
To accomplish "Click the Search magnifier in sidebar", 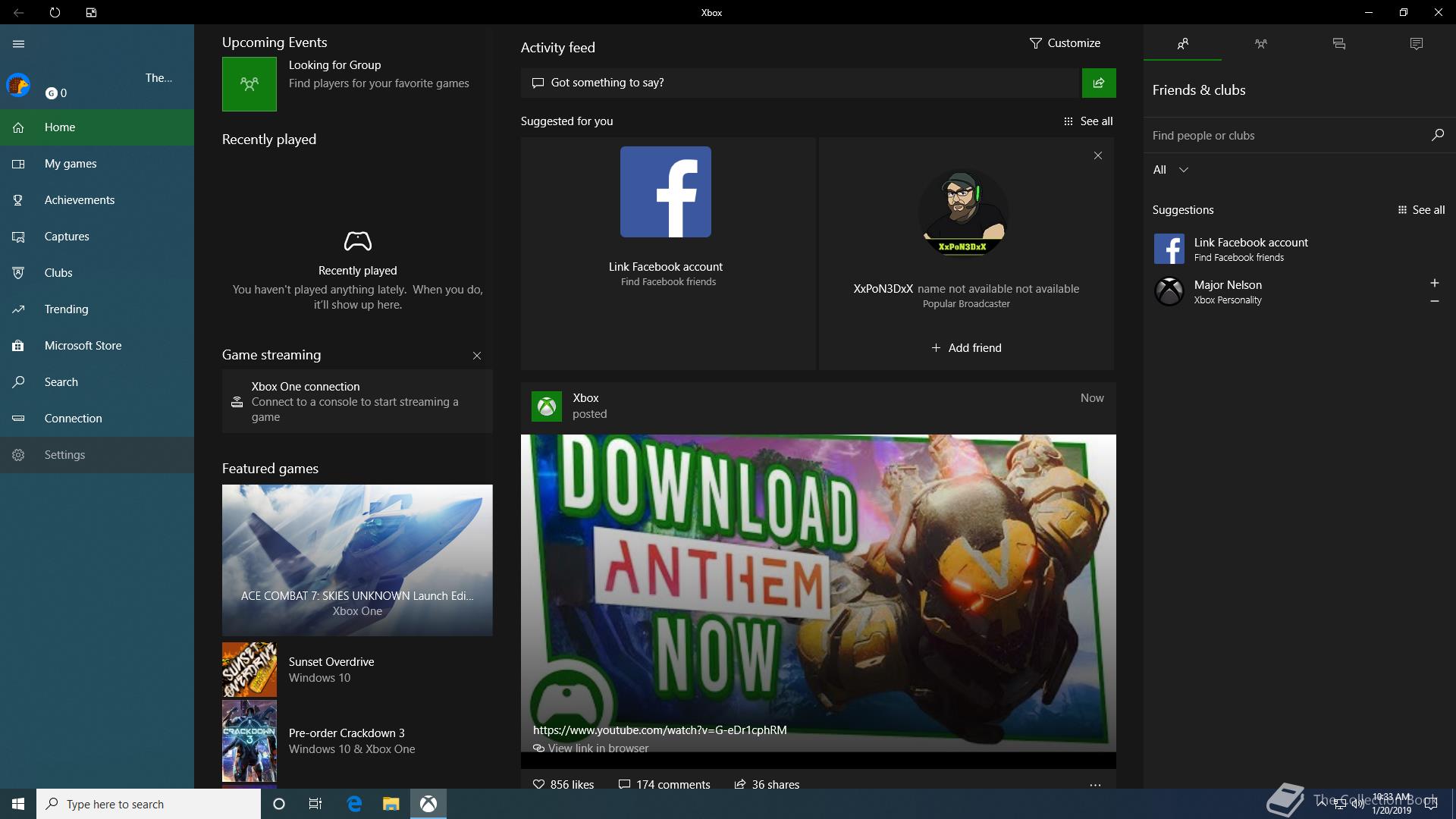I will [x=19, y=382].
